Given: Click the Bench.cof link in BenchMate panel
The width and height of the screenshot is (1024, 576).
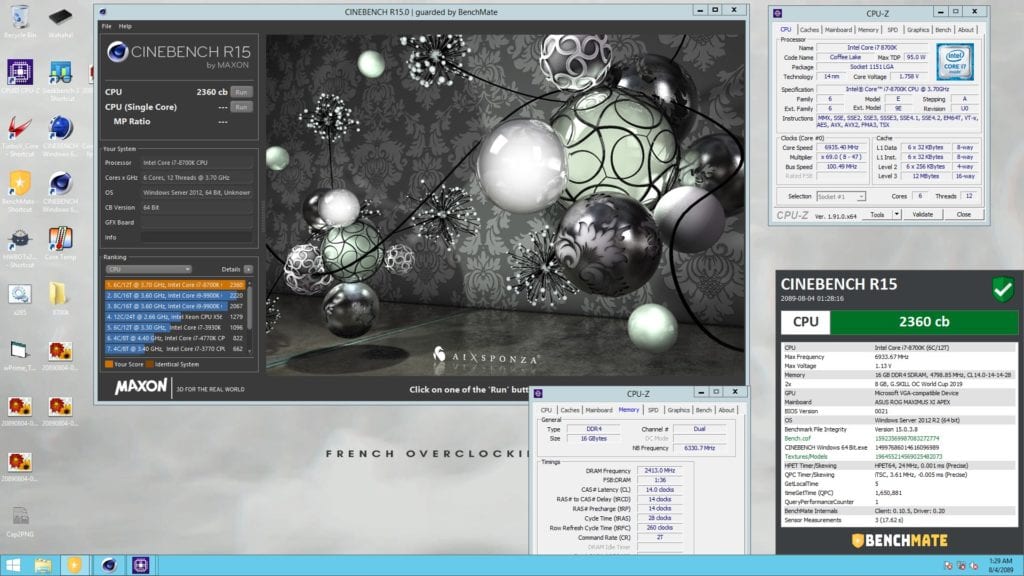Looking at the screenshot, I should coord(797,439).
